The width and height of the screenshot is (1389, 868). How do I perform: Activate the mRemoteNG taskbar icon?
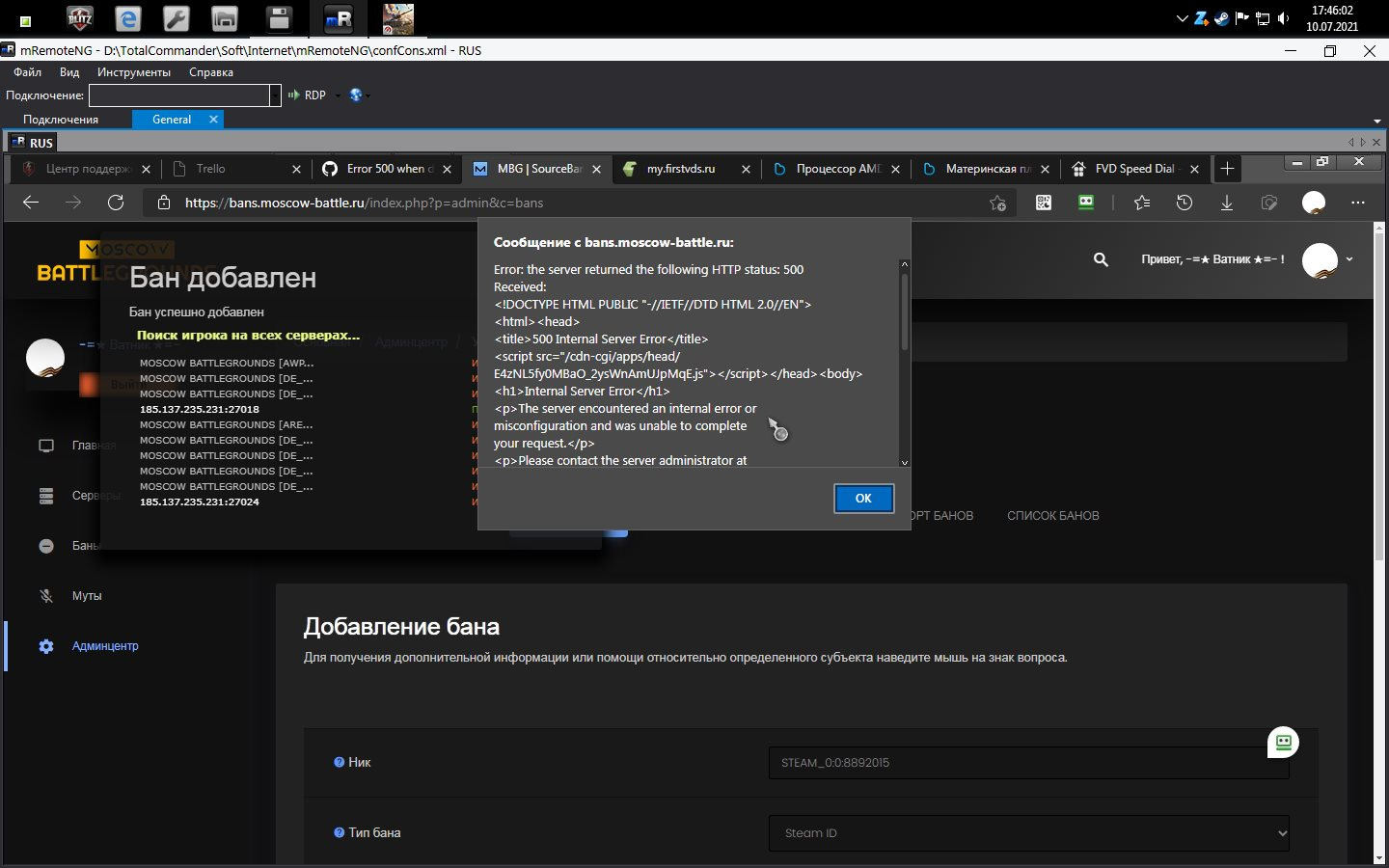pos(339,18)
